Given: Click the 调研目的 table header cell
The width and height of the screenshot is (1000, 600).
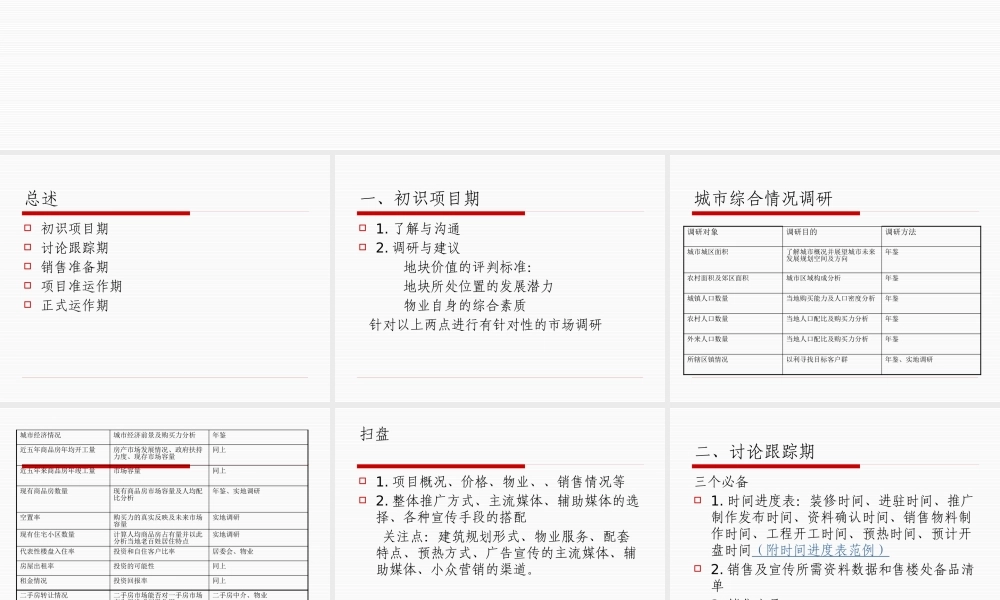Looking at the screenshot, I should [x=832, y=236].
